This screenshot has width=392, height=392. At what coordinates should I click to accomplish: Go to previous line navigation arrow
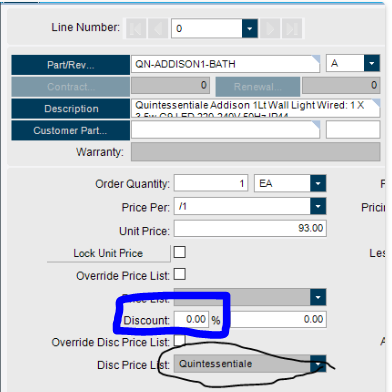158,29
